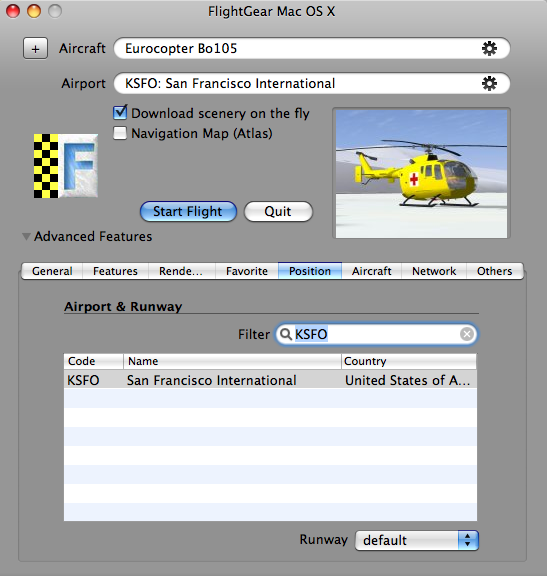547x576 pixels.
Task: Click the plus button beside Aircraft
Action: pos(35,48)
